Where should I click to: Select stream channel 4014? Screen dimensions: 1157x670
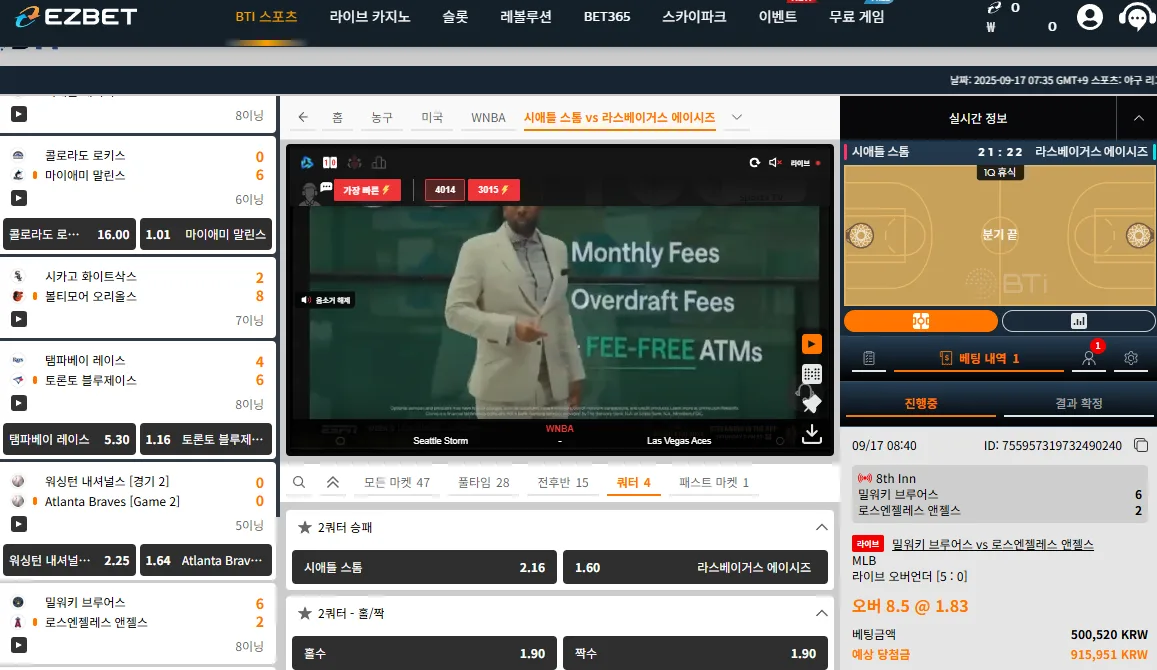point(445,190)
